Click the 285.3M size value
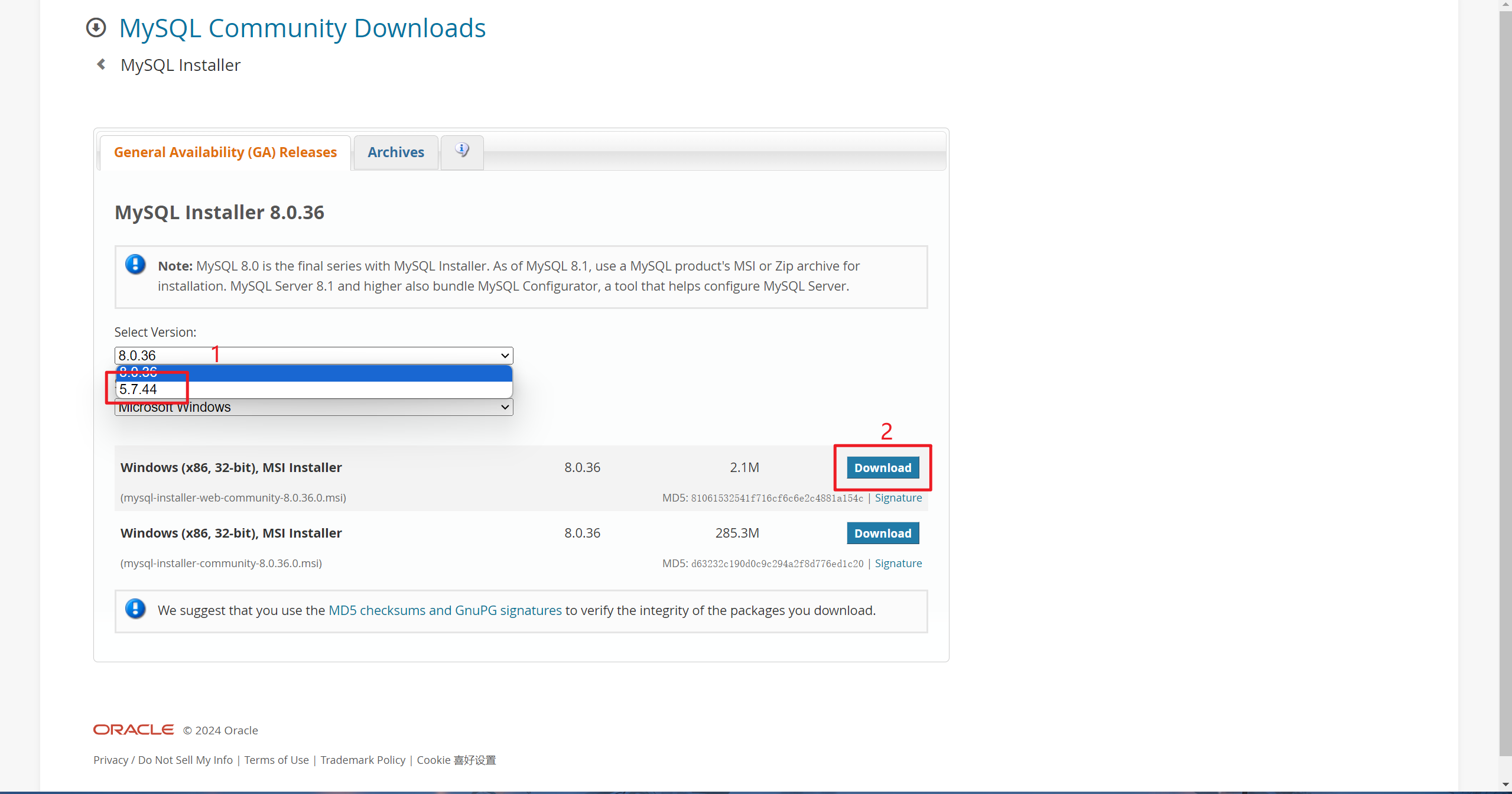 point(737,533)
